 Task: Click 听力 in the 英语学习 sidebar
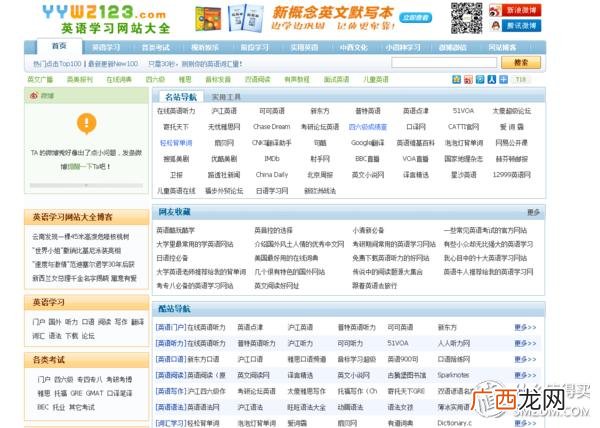pyautogui.click(x=71, y=322)
